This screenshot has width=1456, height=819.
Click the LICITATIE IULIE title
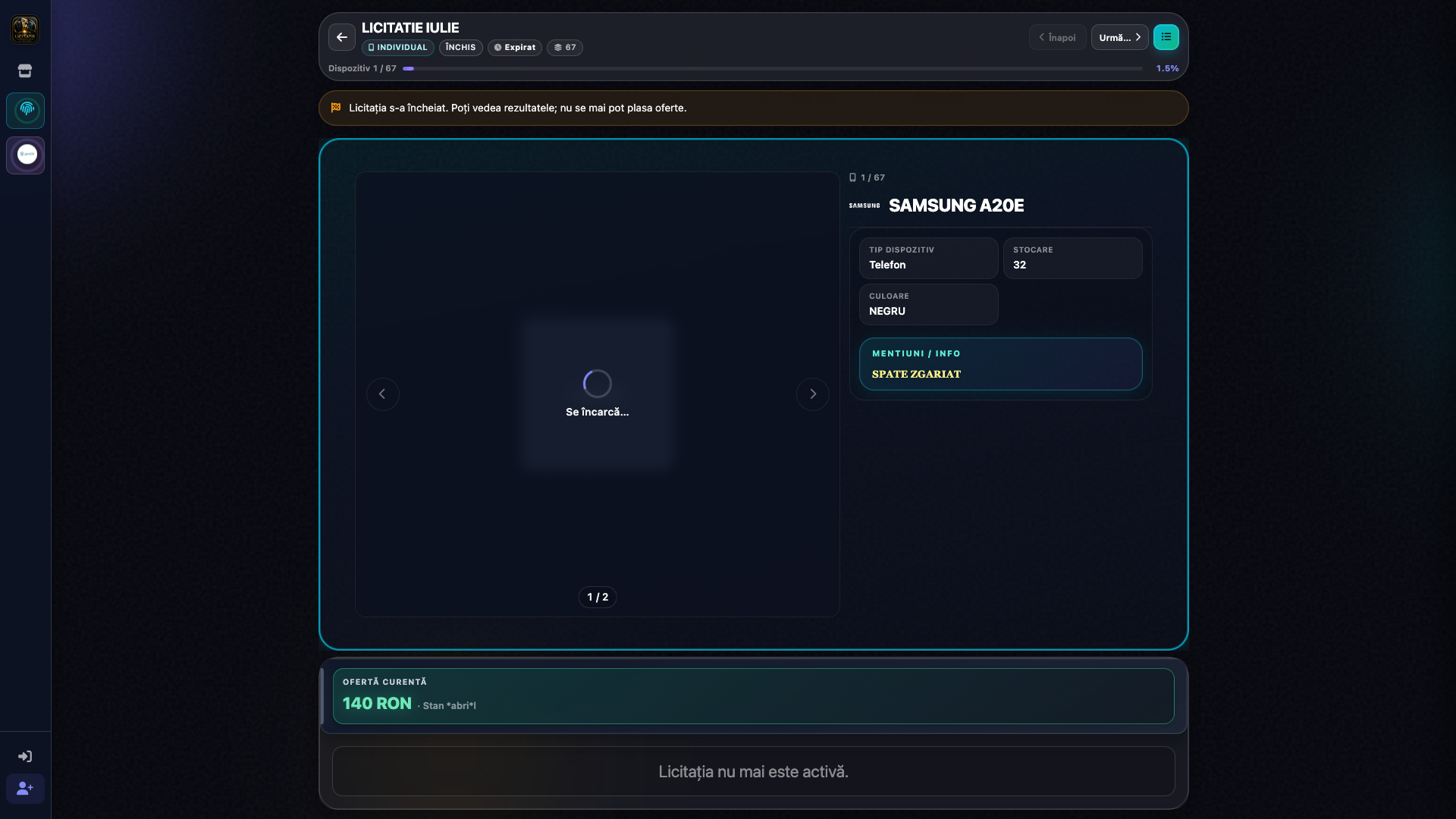(x=410, y=28)
